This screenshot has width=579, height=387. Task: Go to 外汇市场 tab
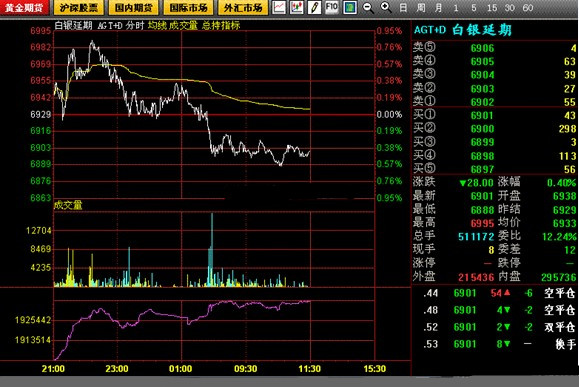coord(243,8)
